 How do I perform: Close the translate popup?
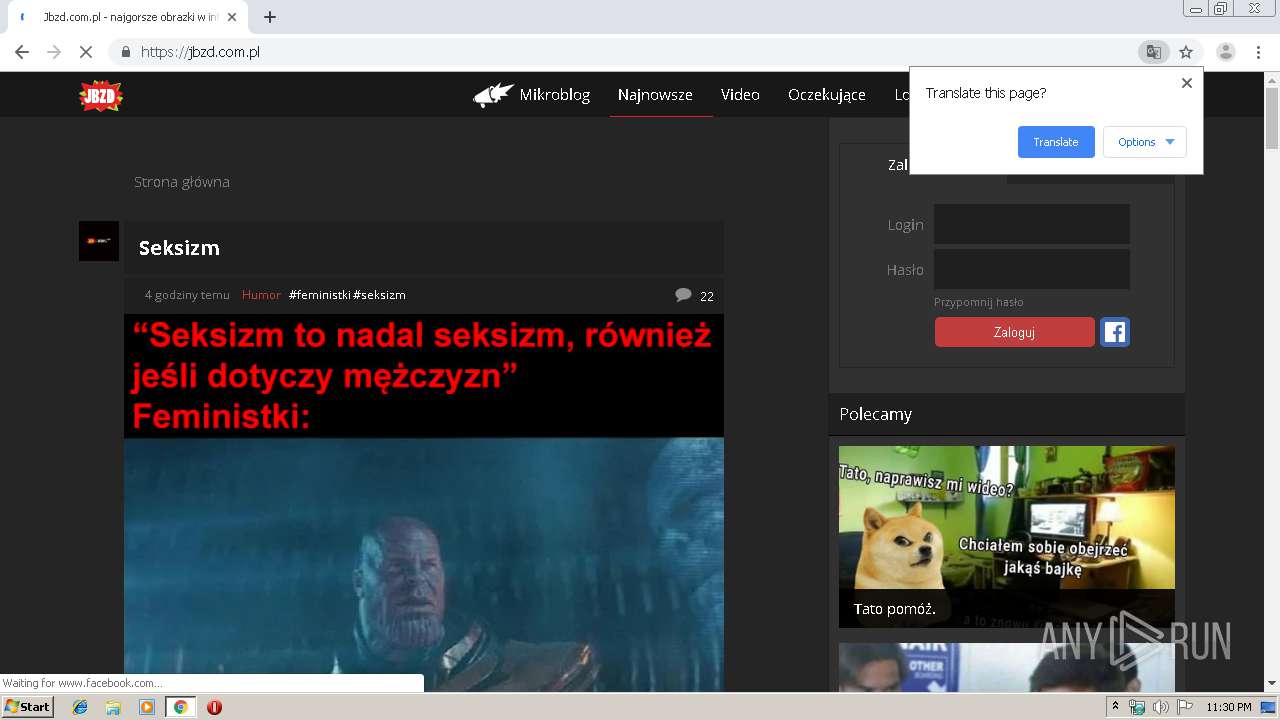point(1187,83)
